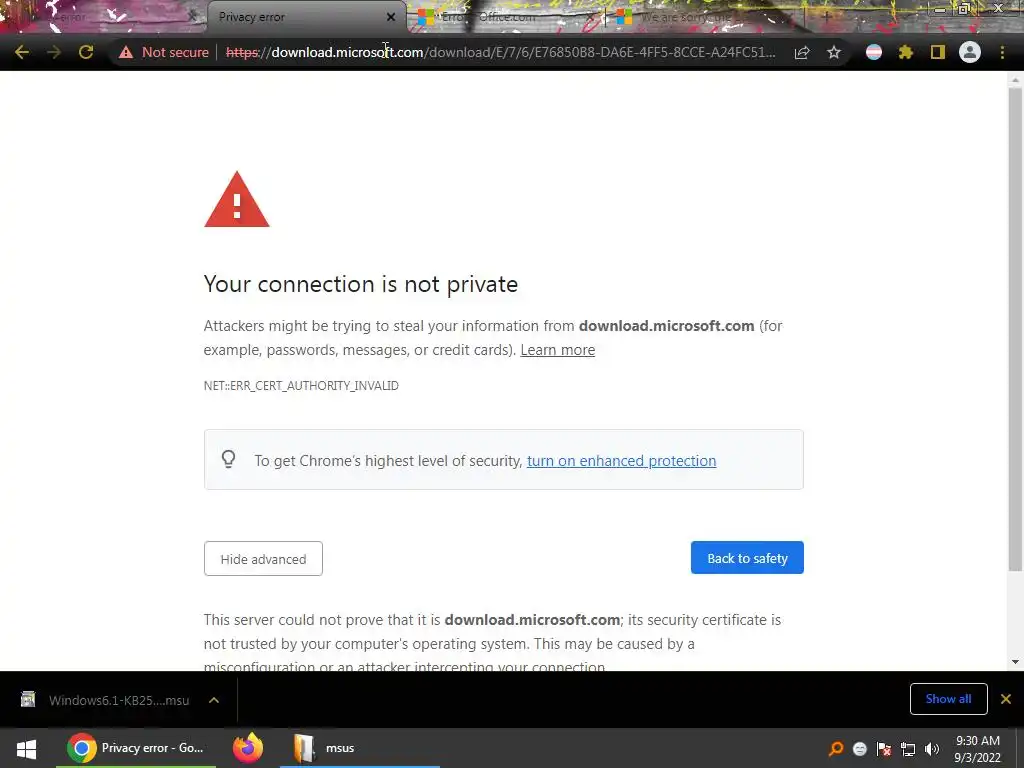Open the Extensions puzzle piece menu
Screen dimensions: 1024x768
906,52
